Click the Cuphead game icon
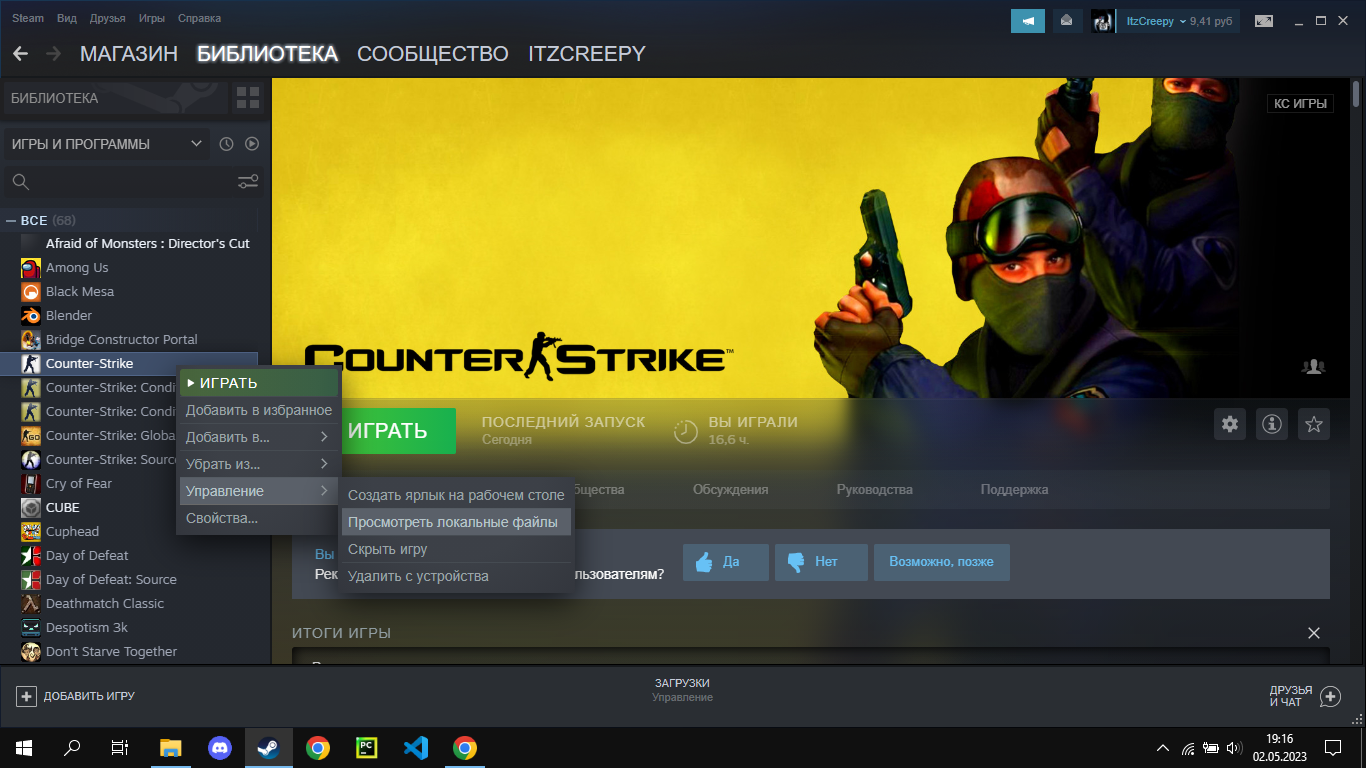This screenshot has height=768, width=1366. pyautogui.click(x=30, y=532)
